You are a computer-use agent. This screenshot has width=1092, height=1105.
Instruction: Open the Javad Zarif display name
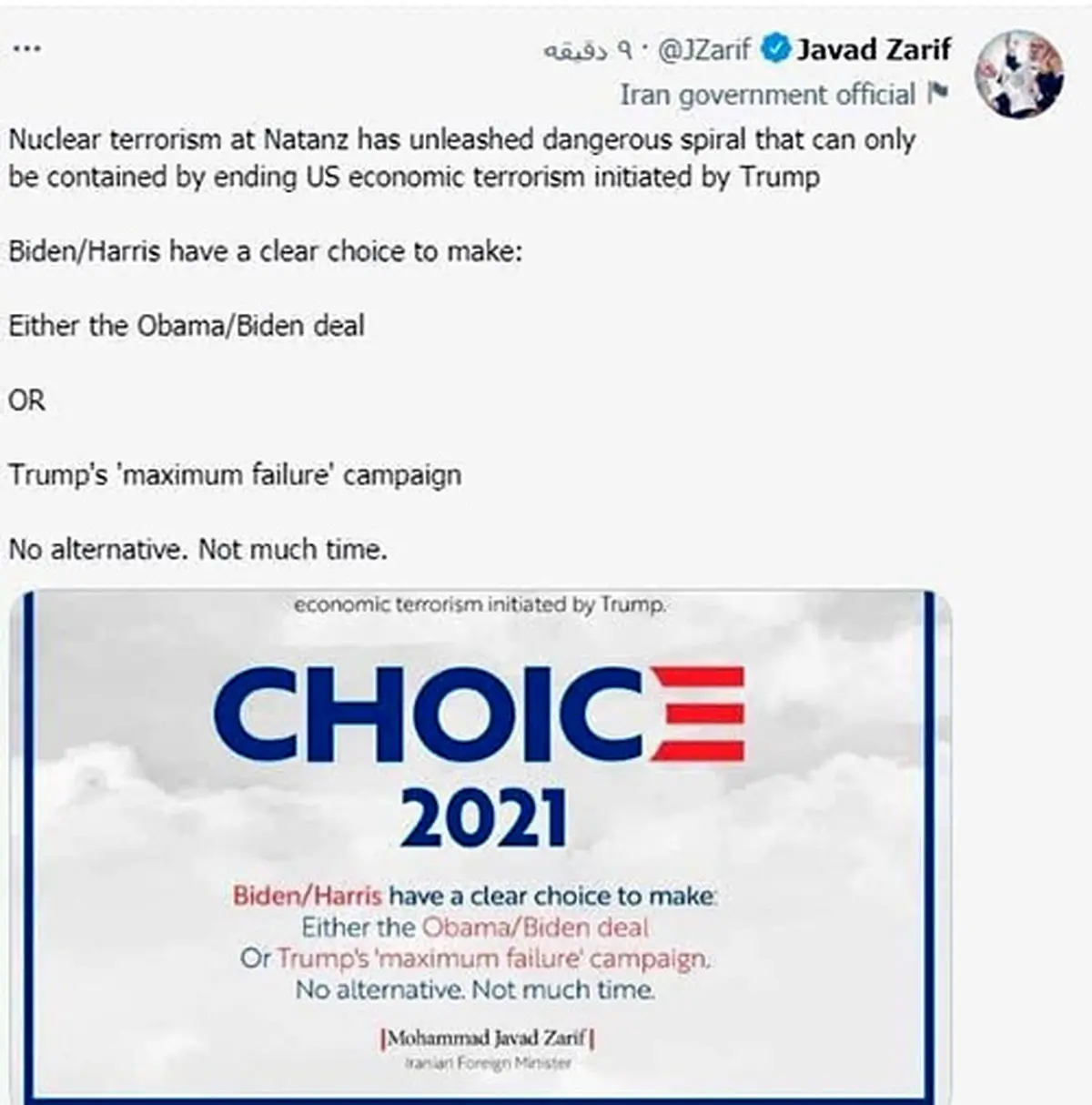[874, 49]
